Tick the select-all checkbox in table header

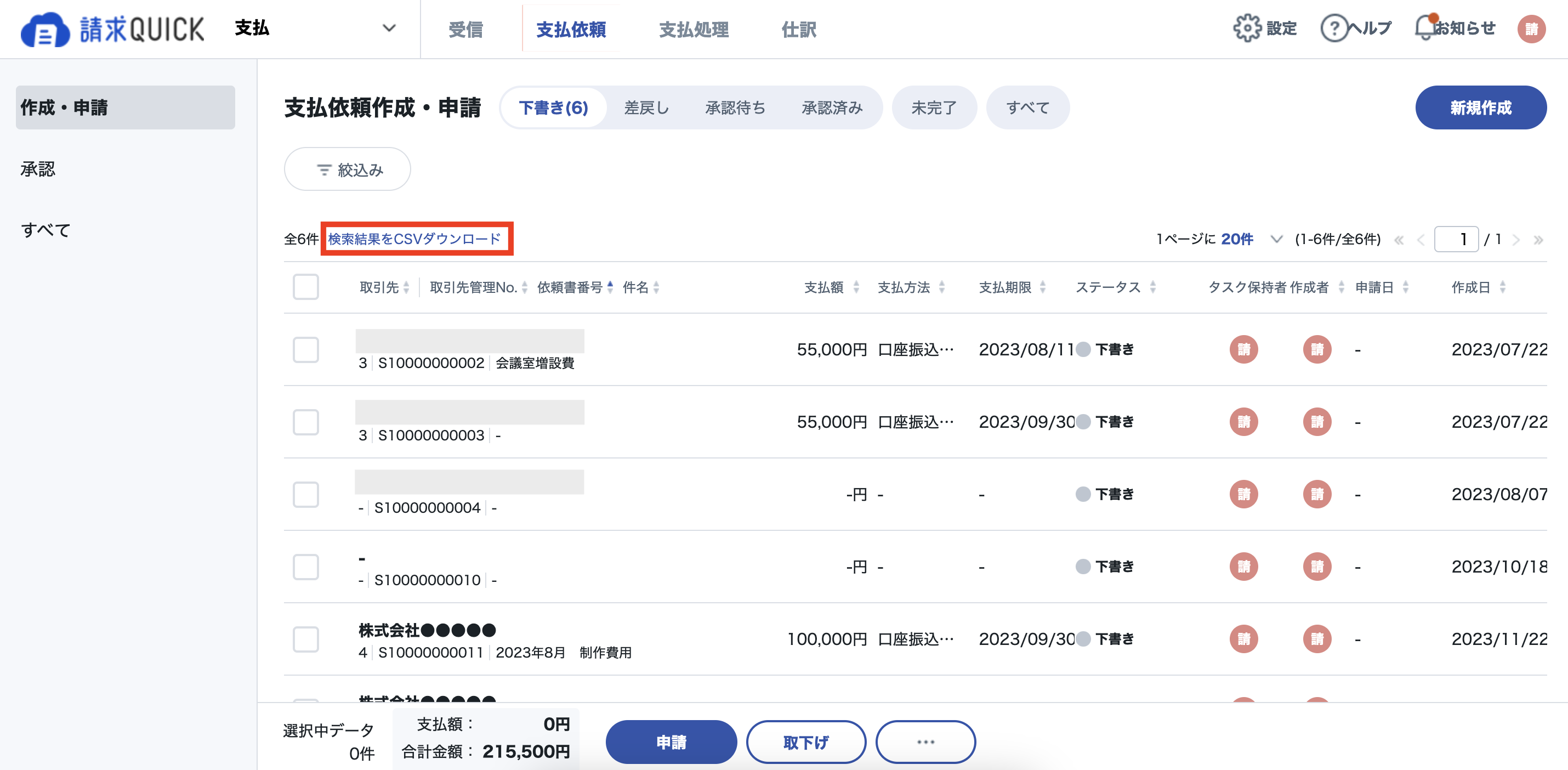click(x=305, y=287)
